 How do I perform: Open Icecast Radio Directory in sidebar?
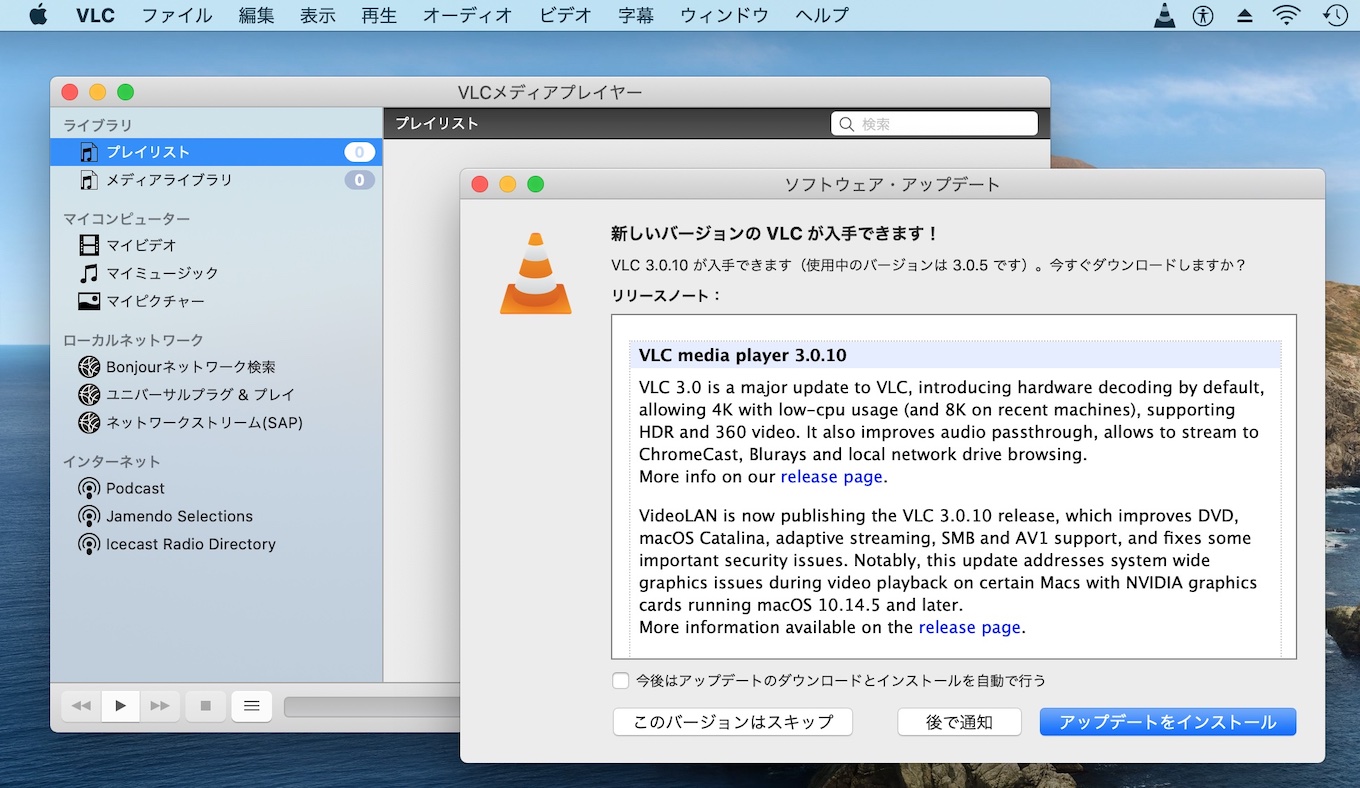point(216,544)
